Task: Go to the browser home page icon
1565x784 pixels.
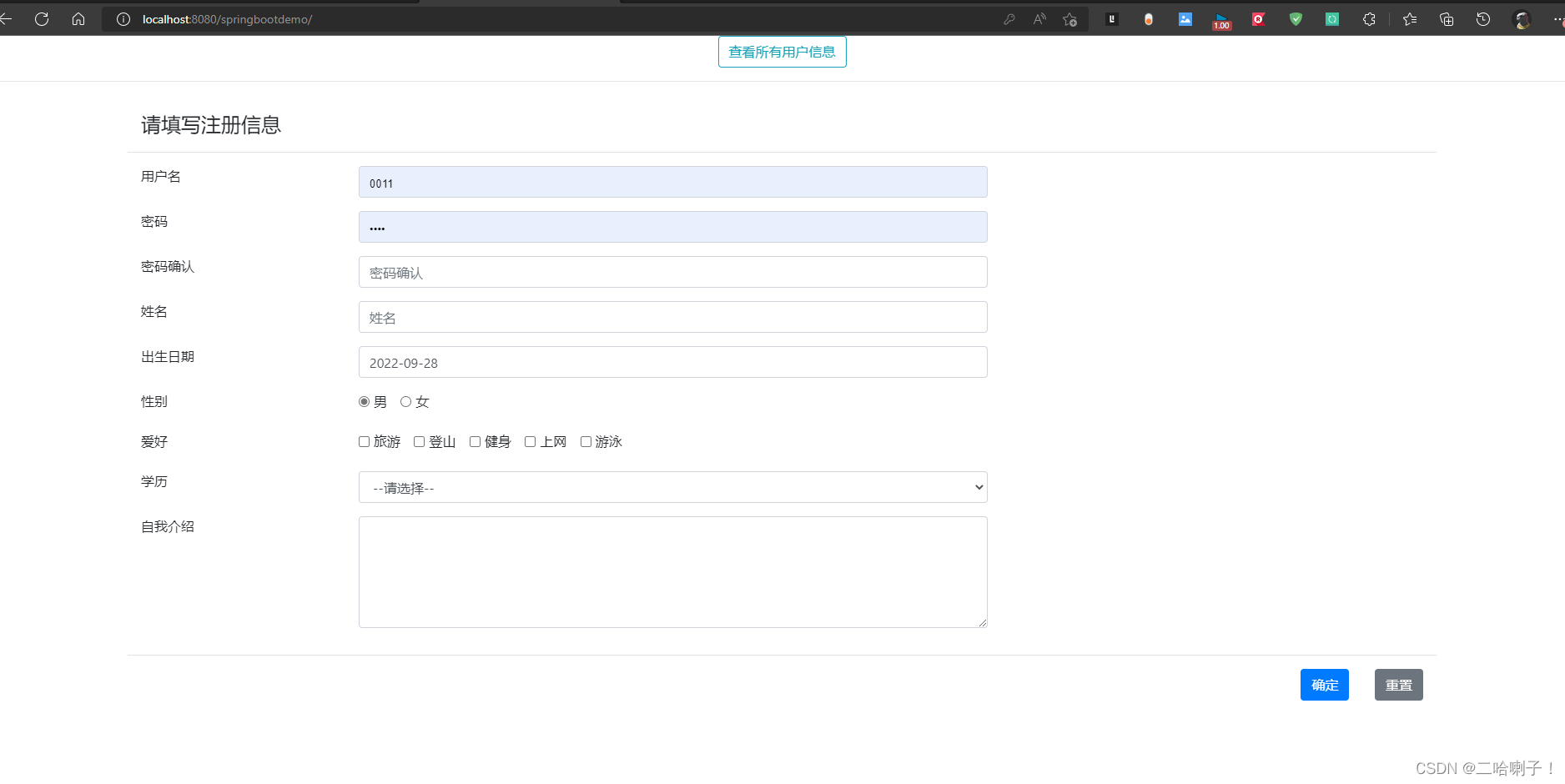Action: (78, 18)
